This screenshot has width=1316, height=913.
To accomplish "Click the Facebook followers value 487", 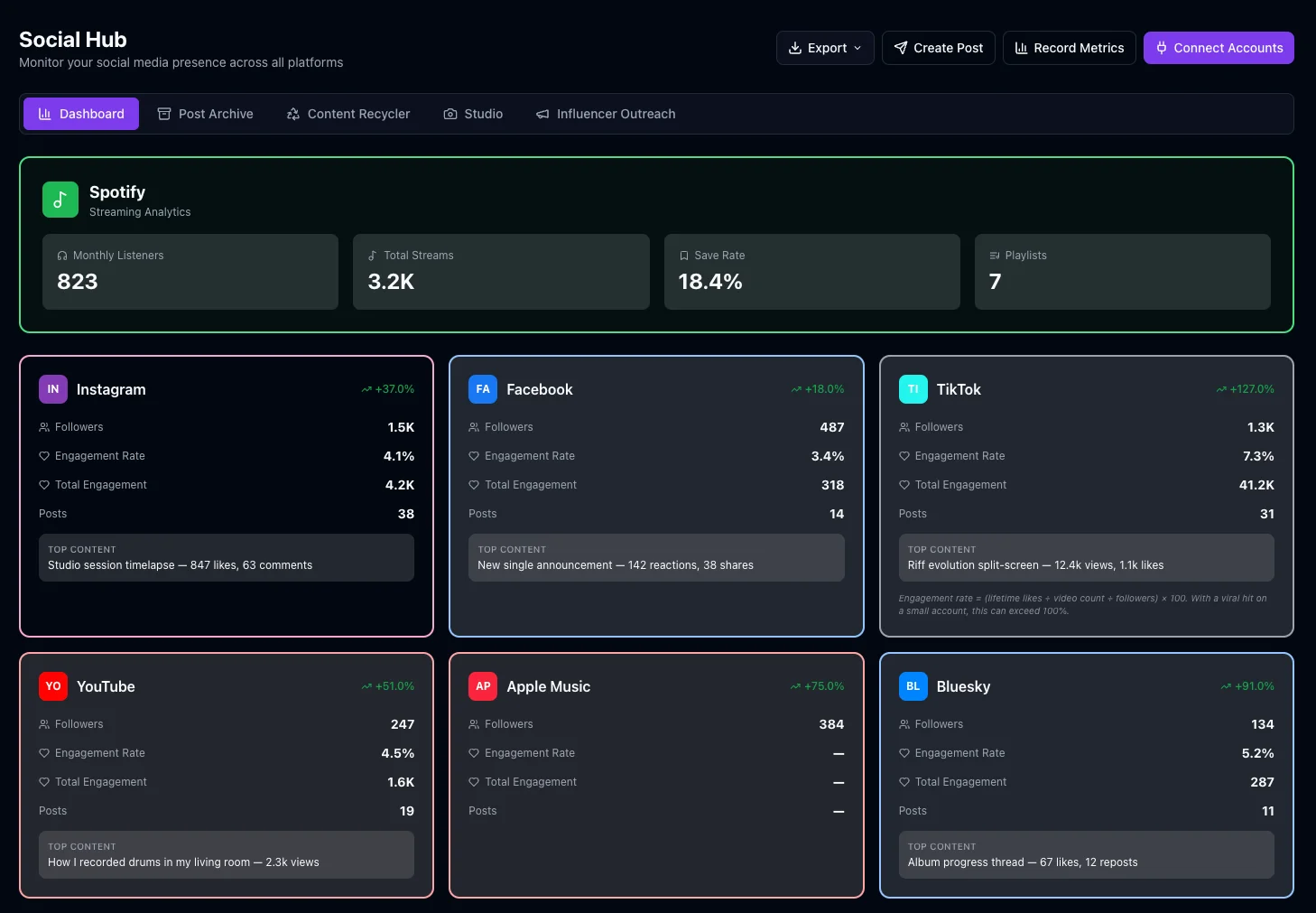I will [832, 427].
